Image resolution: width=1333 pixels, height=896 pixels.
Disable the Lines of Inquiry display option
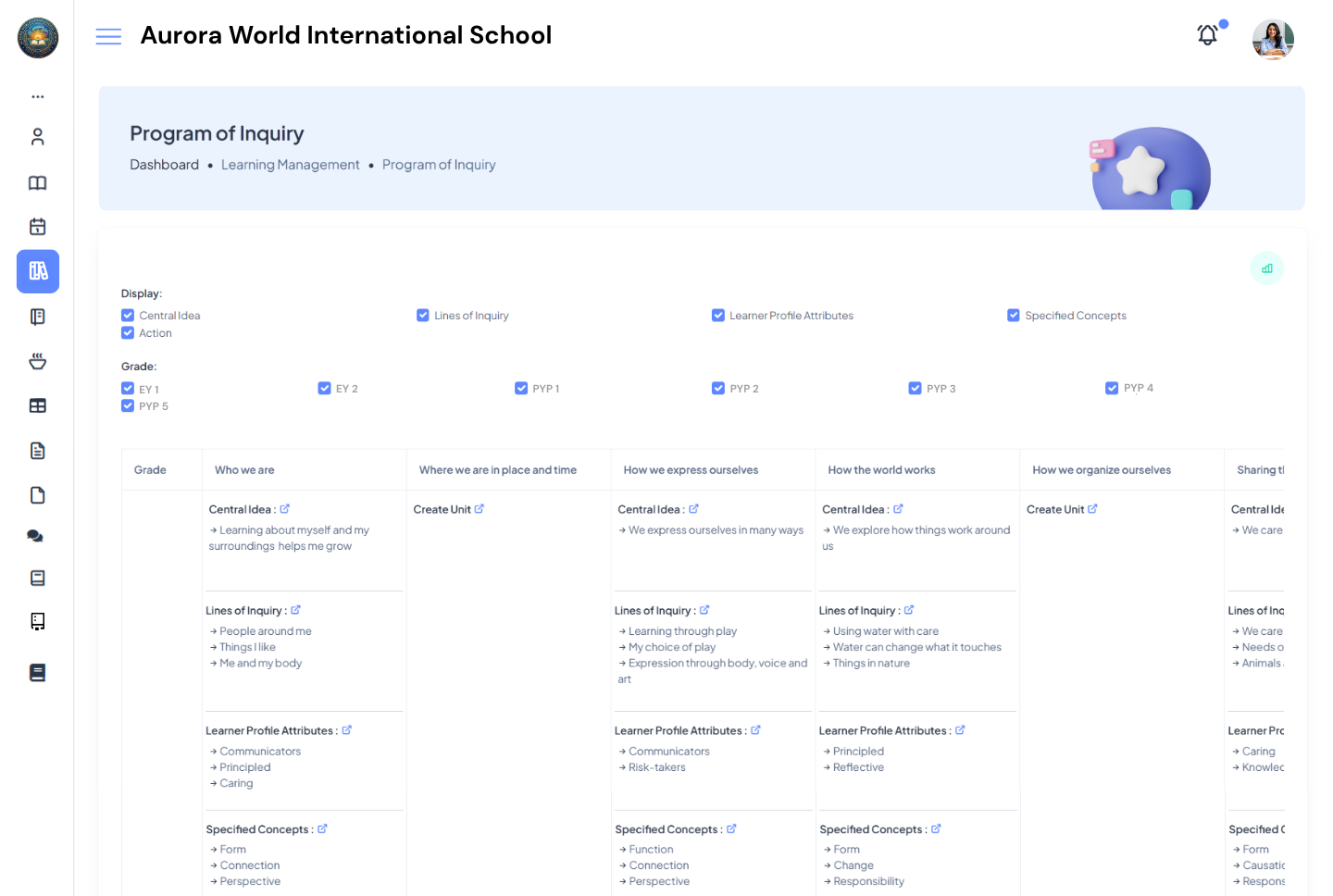tap(423, 315)
